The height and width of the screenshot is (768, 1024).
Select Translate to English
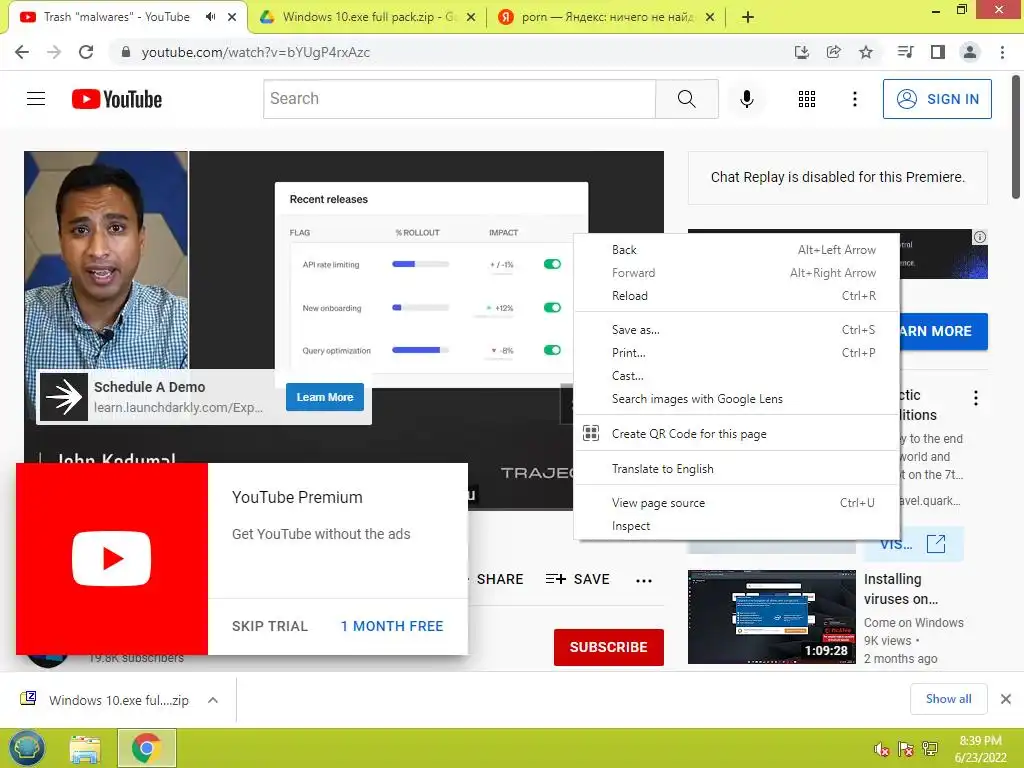(737, 469)
